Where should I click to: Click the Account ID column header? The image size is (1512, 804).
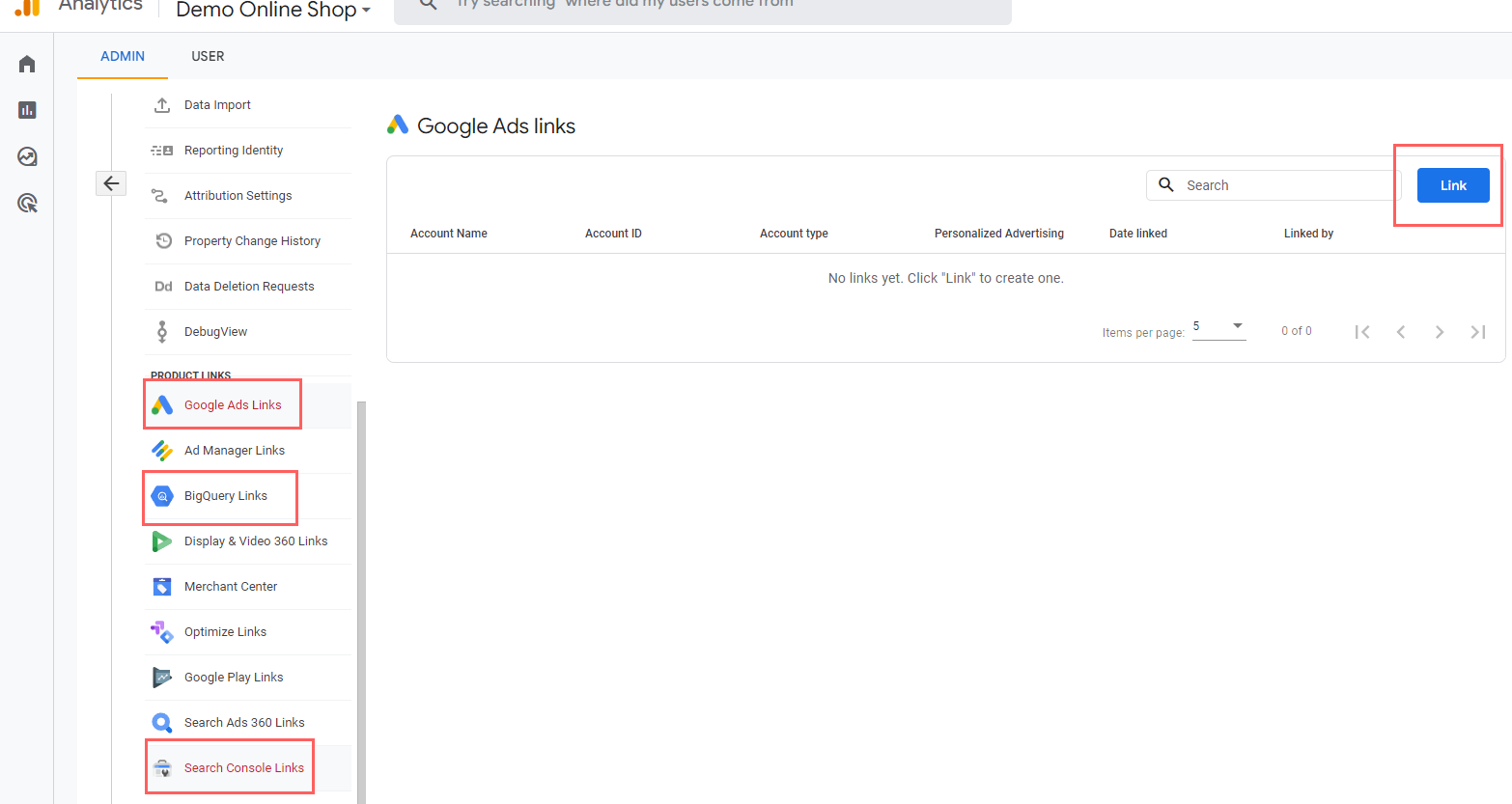coord(613,234)
